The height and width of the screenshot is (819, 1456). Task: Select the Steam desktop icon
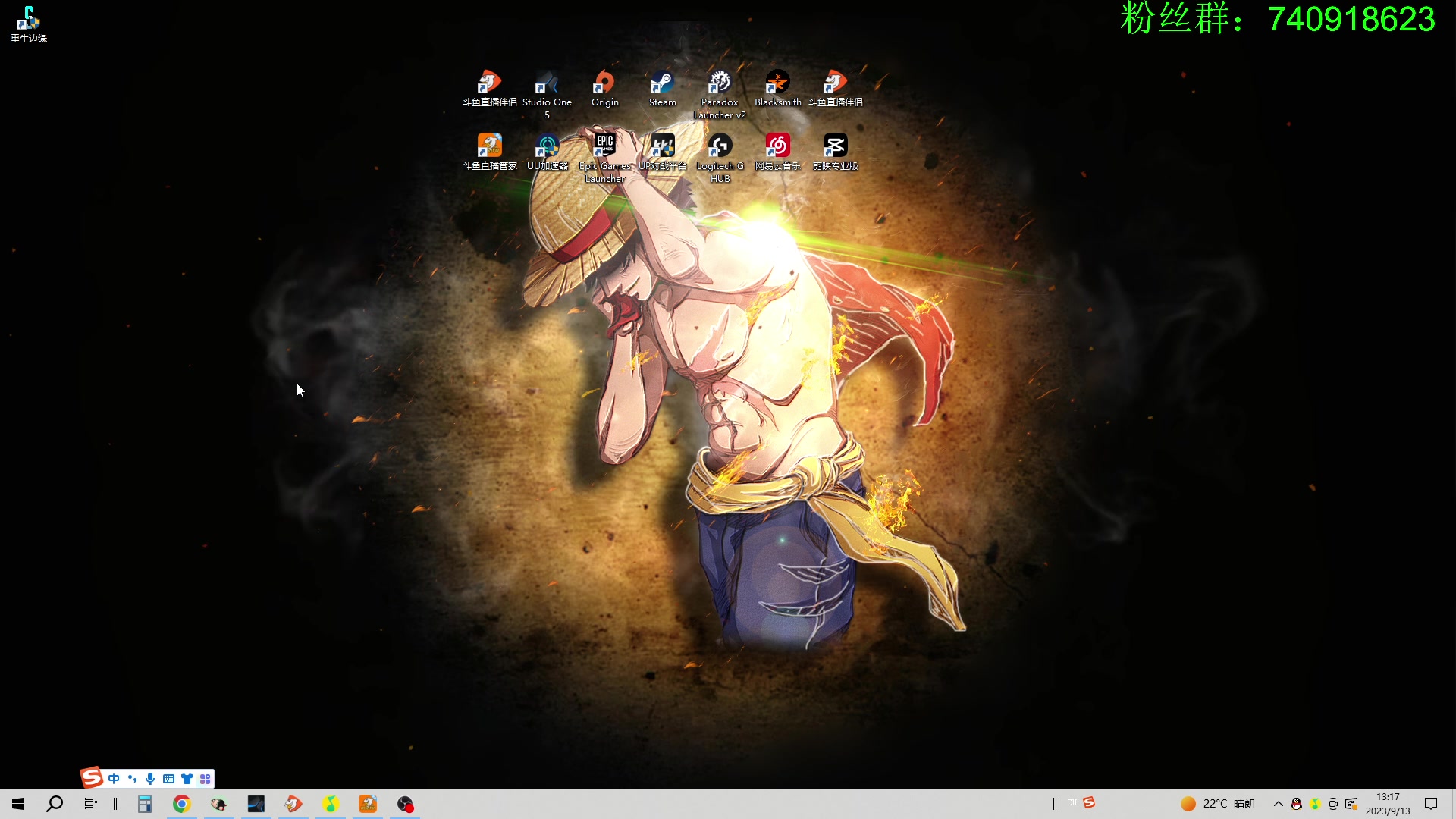pyautogui.click(x=662, y=89)
